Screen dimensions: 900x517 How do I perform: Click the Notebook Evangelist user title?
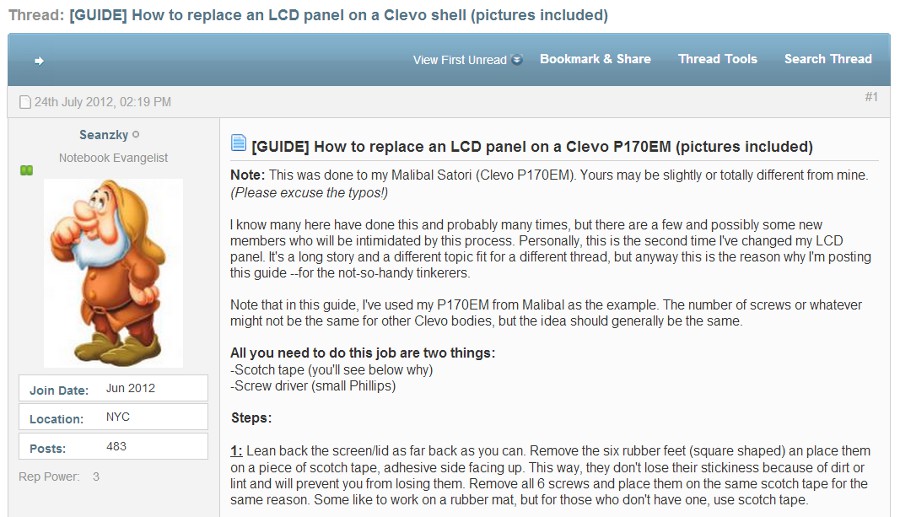(x=114, y=158)
